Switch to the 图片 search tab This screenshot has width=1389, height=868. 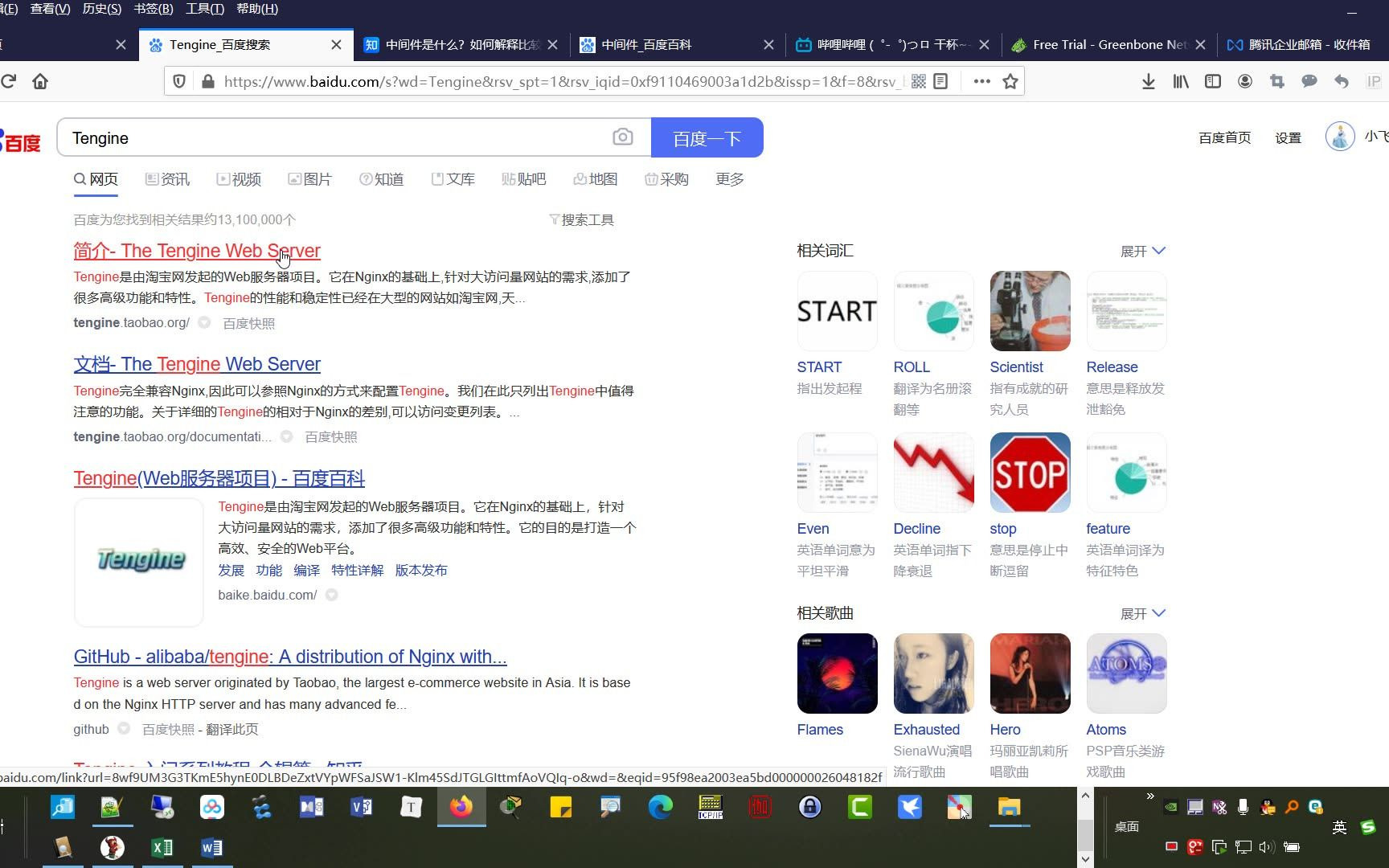[309, 179]
